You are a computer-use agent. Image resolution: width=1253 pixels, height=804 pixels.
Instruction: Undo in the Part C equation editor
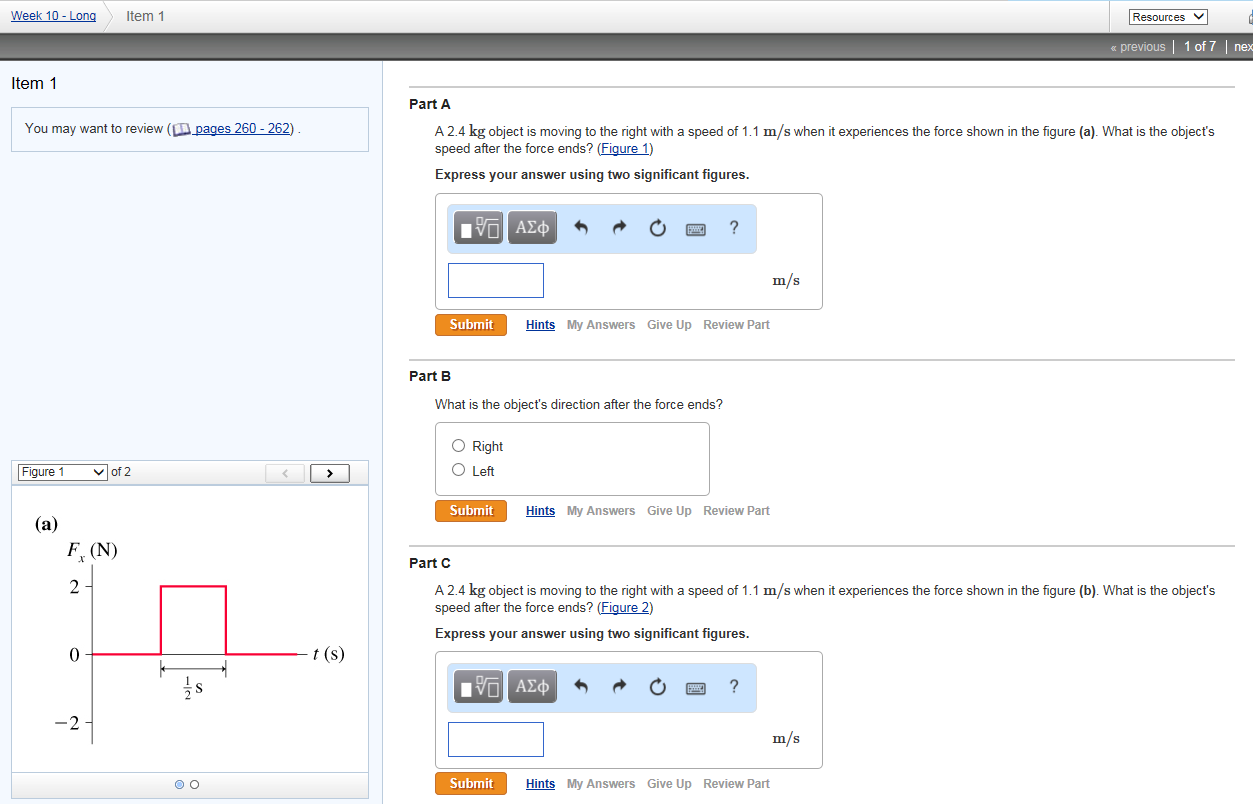pyautogui.click(x=580, y=686)
